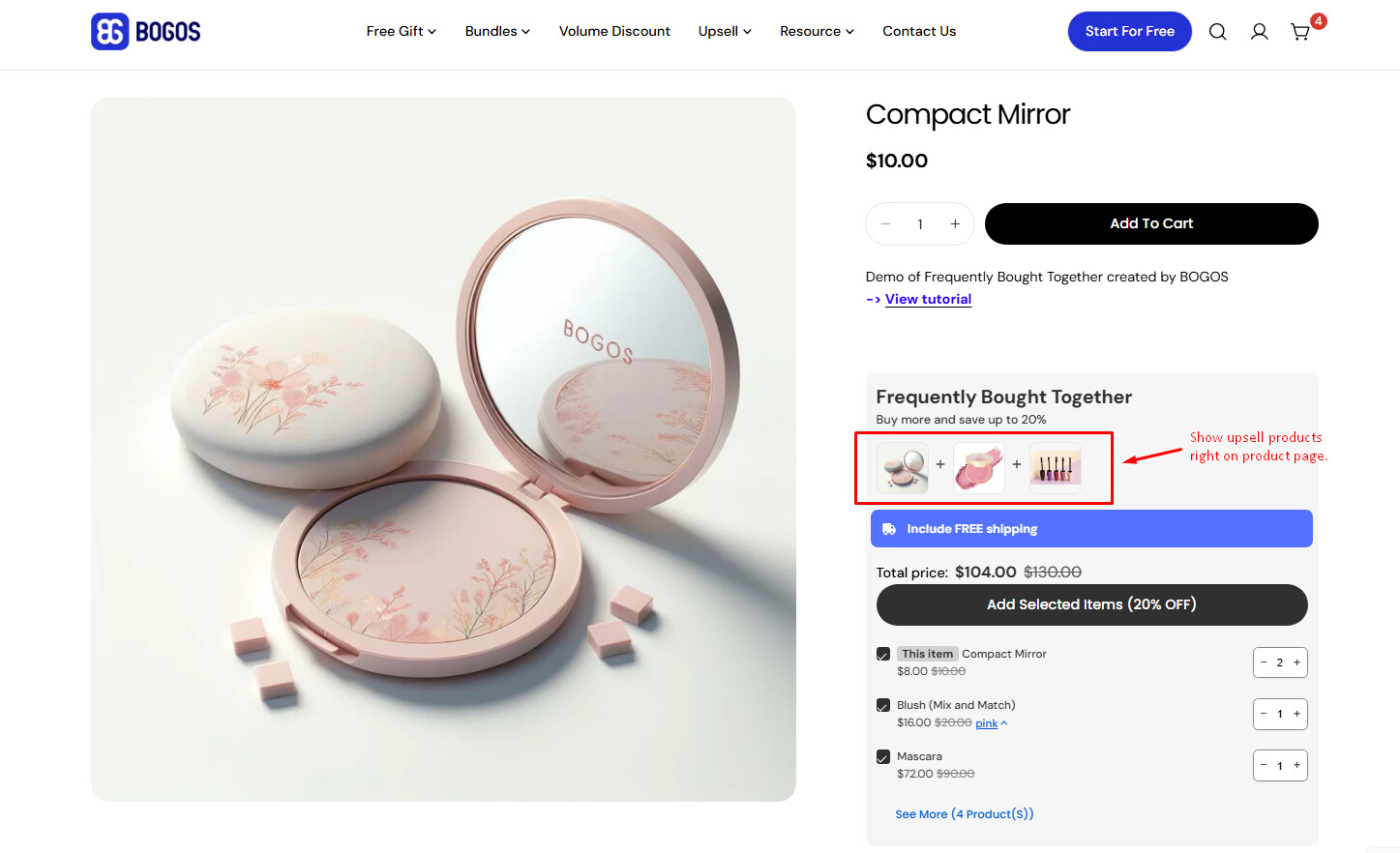Expand the Free Gift menu
The width and height of the screenshot is (1400, 853).
[401, 31]
